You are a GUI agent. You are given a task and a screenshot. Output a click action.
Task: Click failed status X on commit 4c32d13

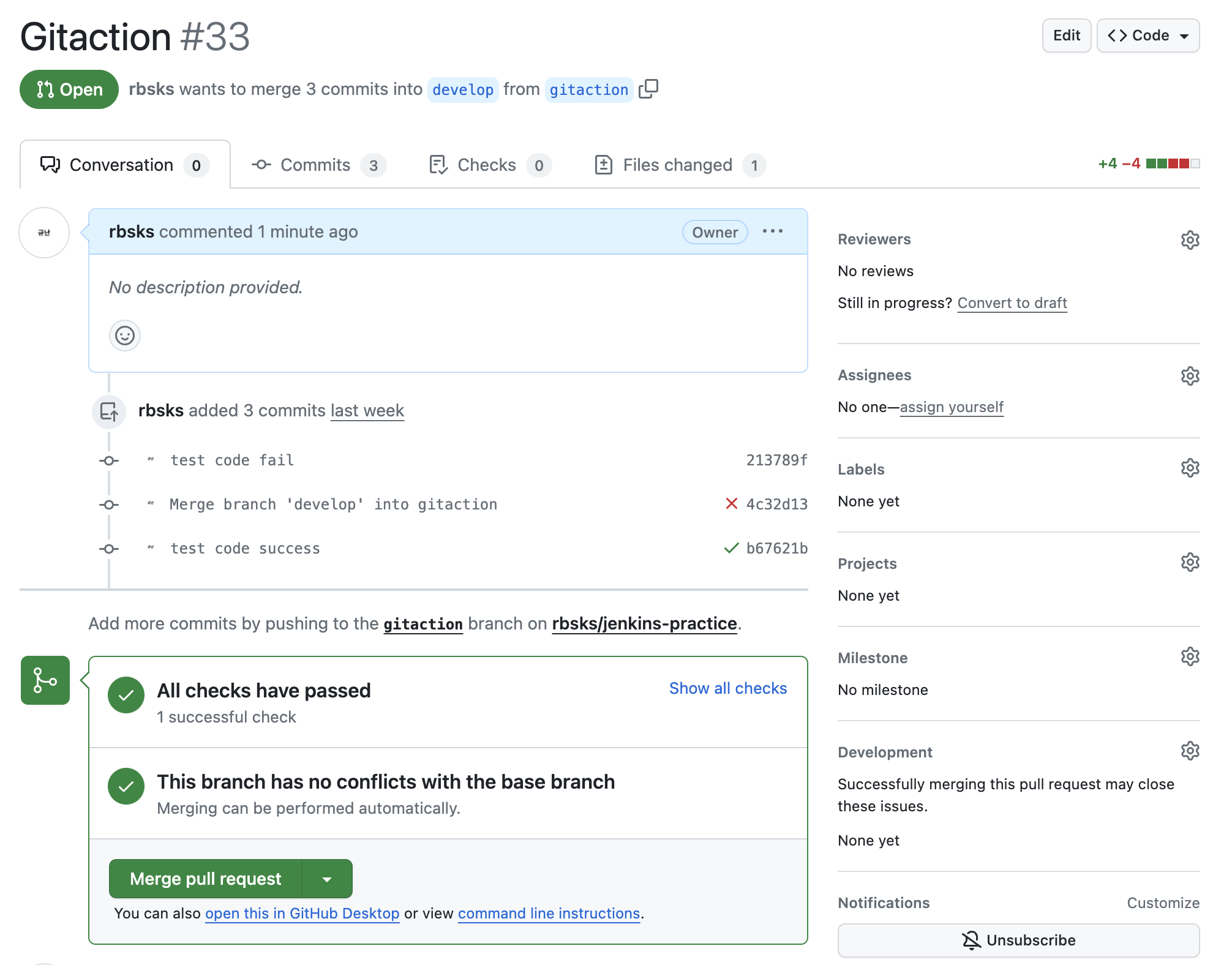(731, 504)
